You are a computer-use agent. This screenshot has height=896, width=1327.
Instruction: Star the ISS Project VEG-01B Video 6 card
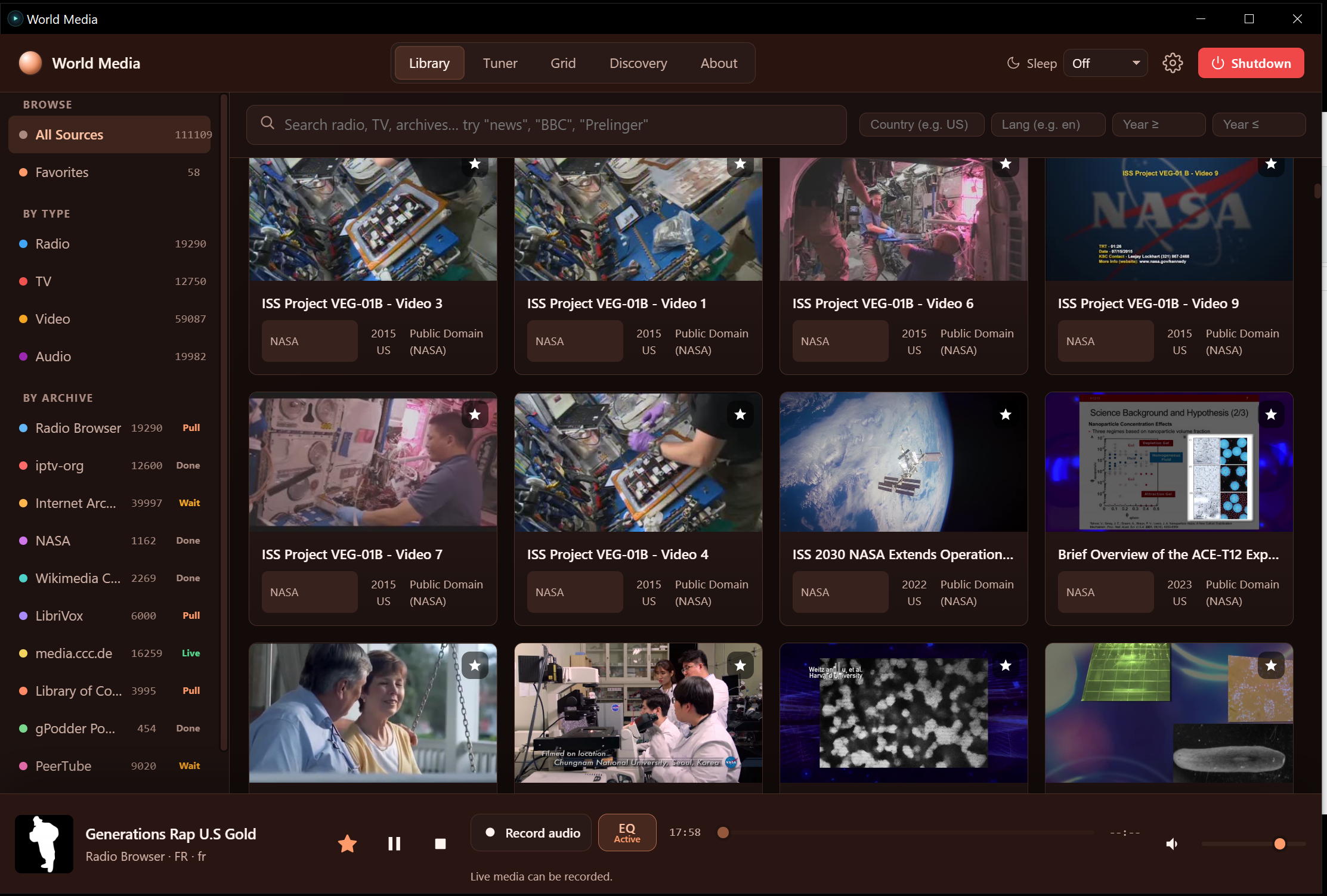click(1006, 165)
